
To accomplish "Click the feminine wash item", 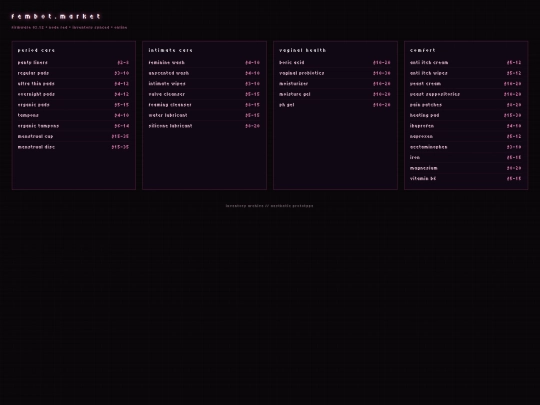I will (x=204, y=63).
